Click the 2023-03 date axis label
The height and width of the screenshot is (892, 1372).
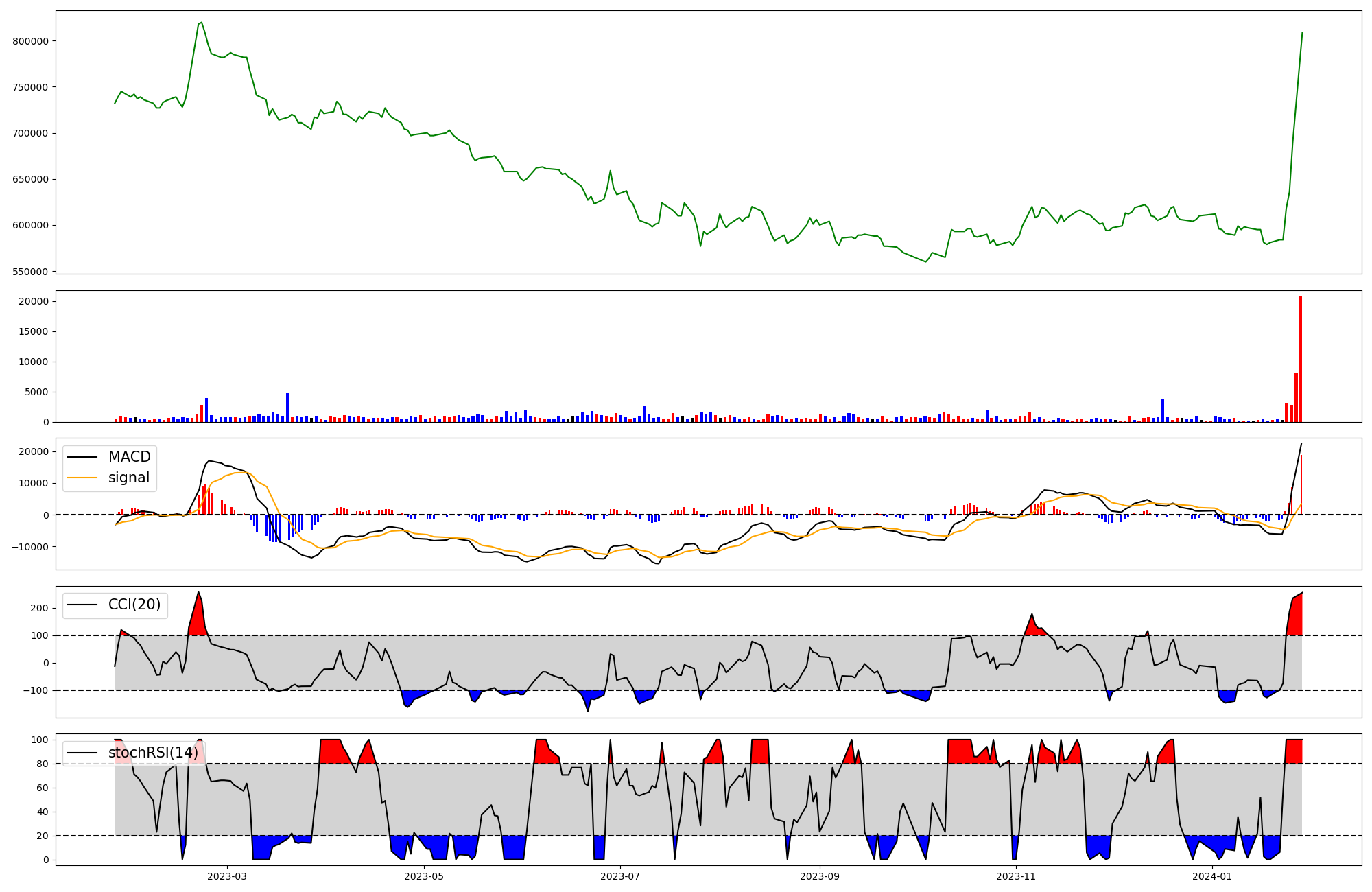point(227,876)
